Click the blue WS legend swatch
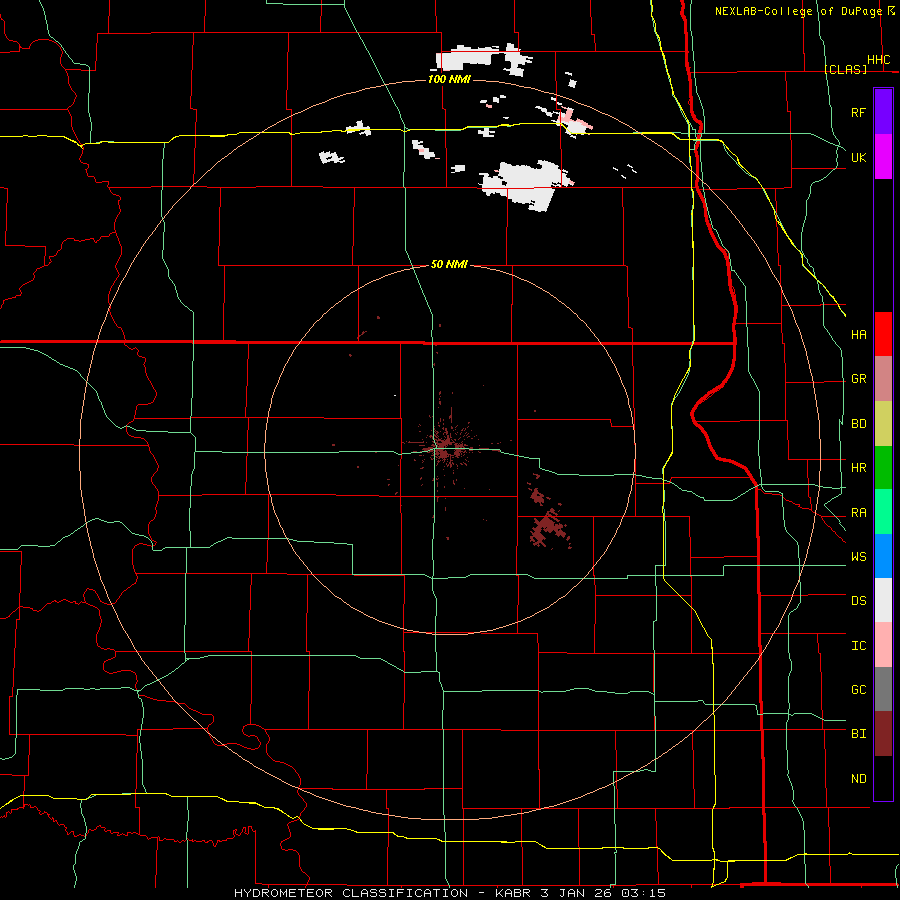The width and height of the screenshot is (900, 900). (x=883, y=556)
